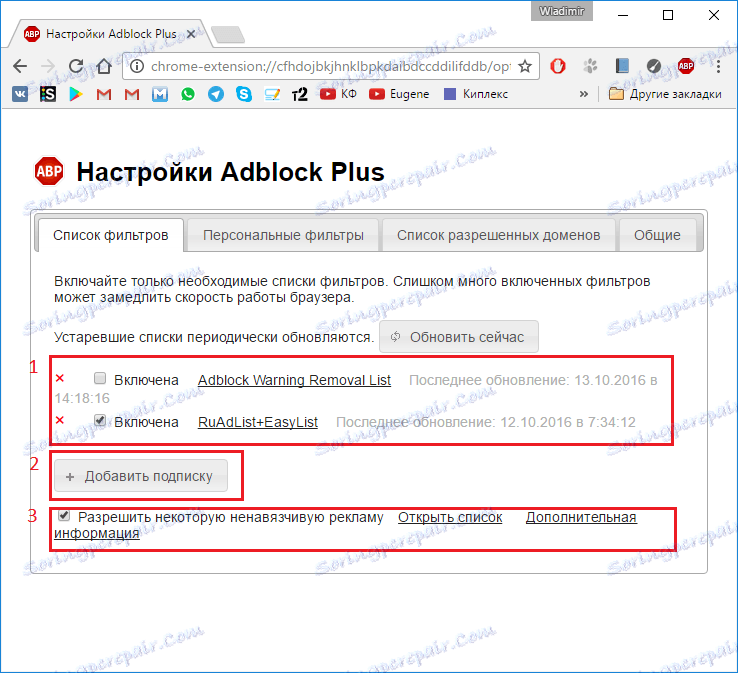
Task: Open the blue envelope mail bookmark
Action: (x=160, y=94)
